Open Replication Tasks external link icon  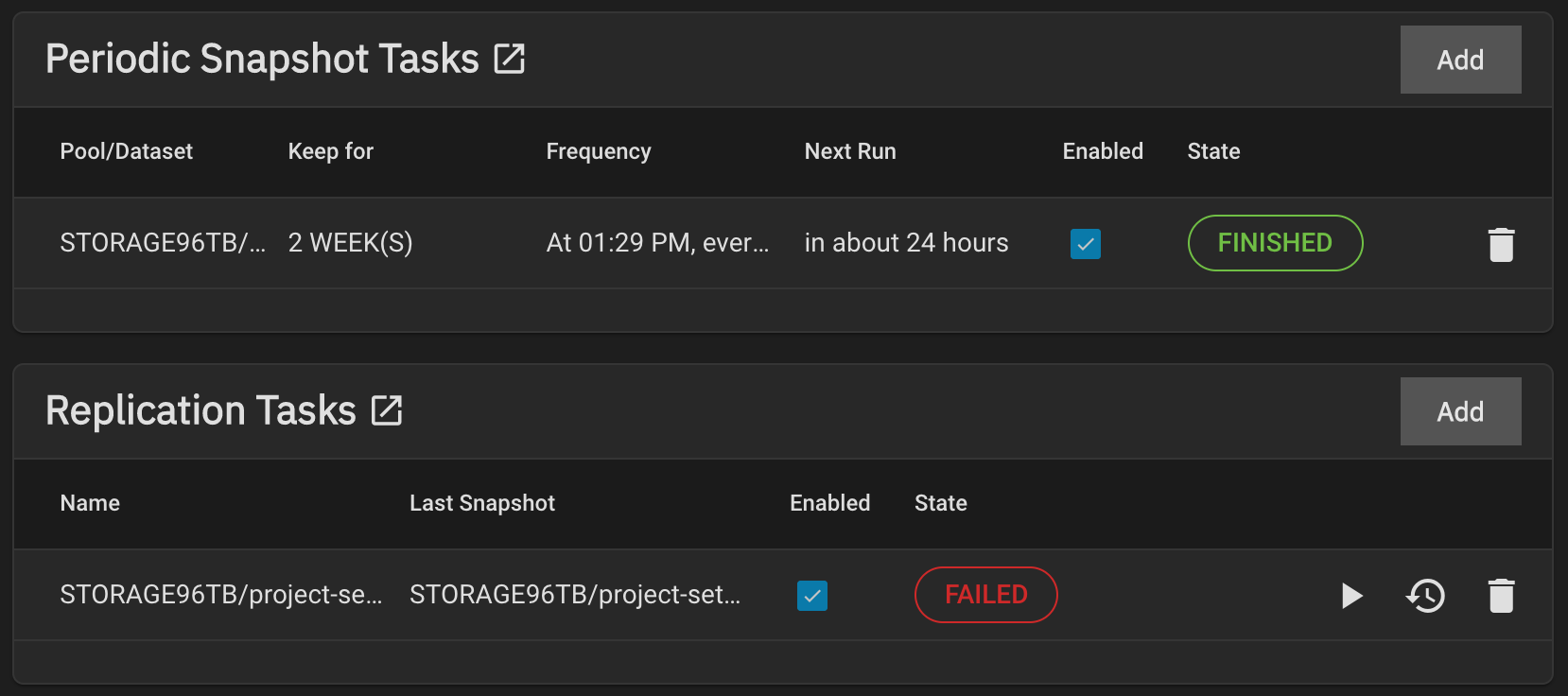(x=386, y=410)
